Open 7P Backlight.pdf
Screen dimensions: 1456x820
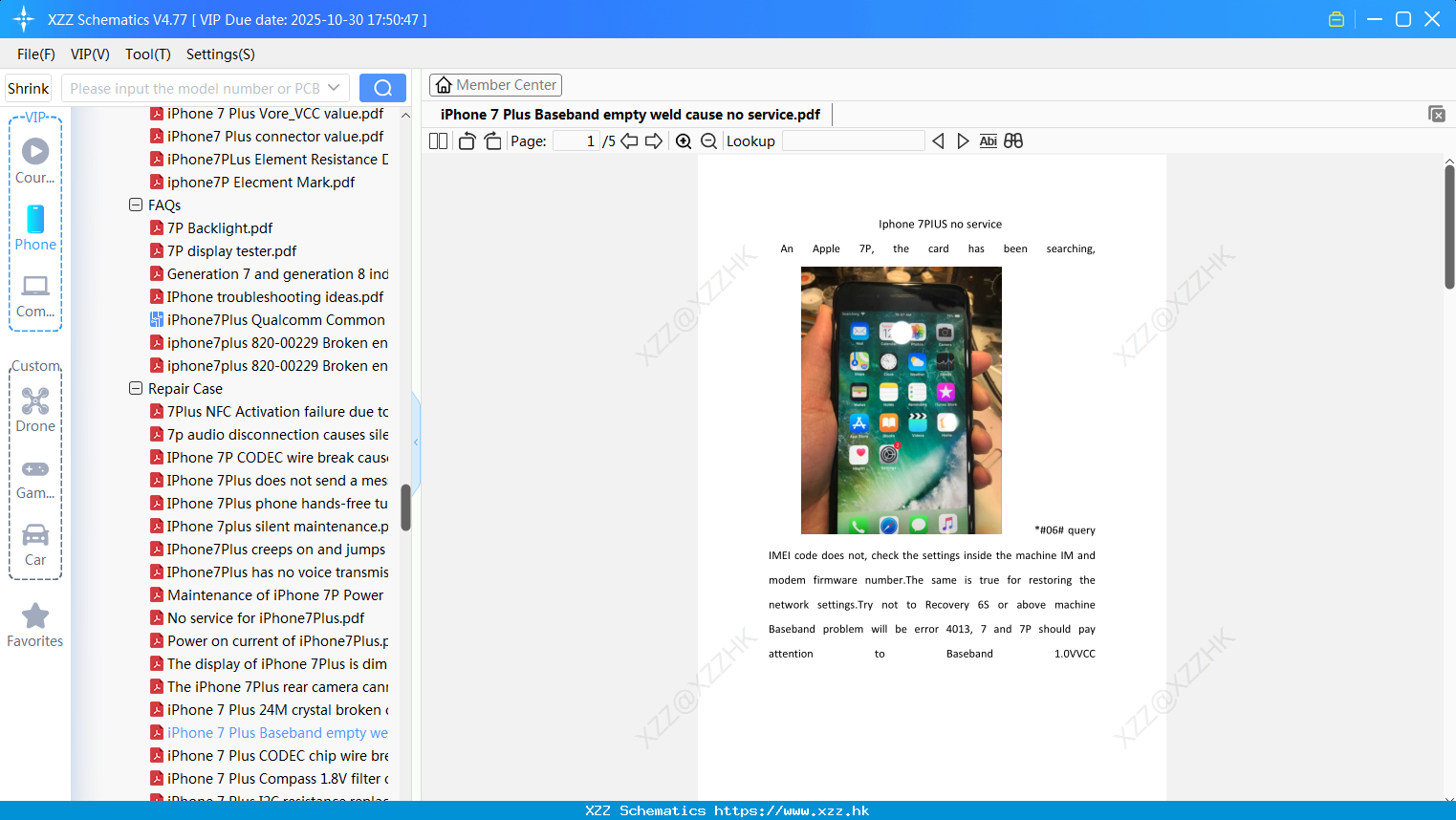coord(211,228)
